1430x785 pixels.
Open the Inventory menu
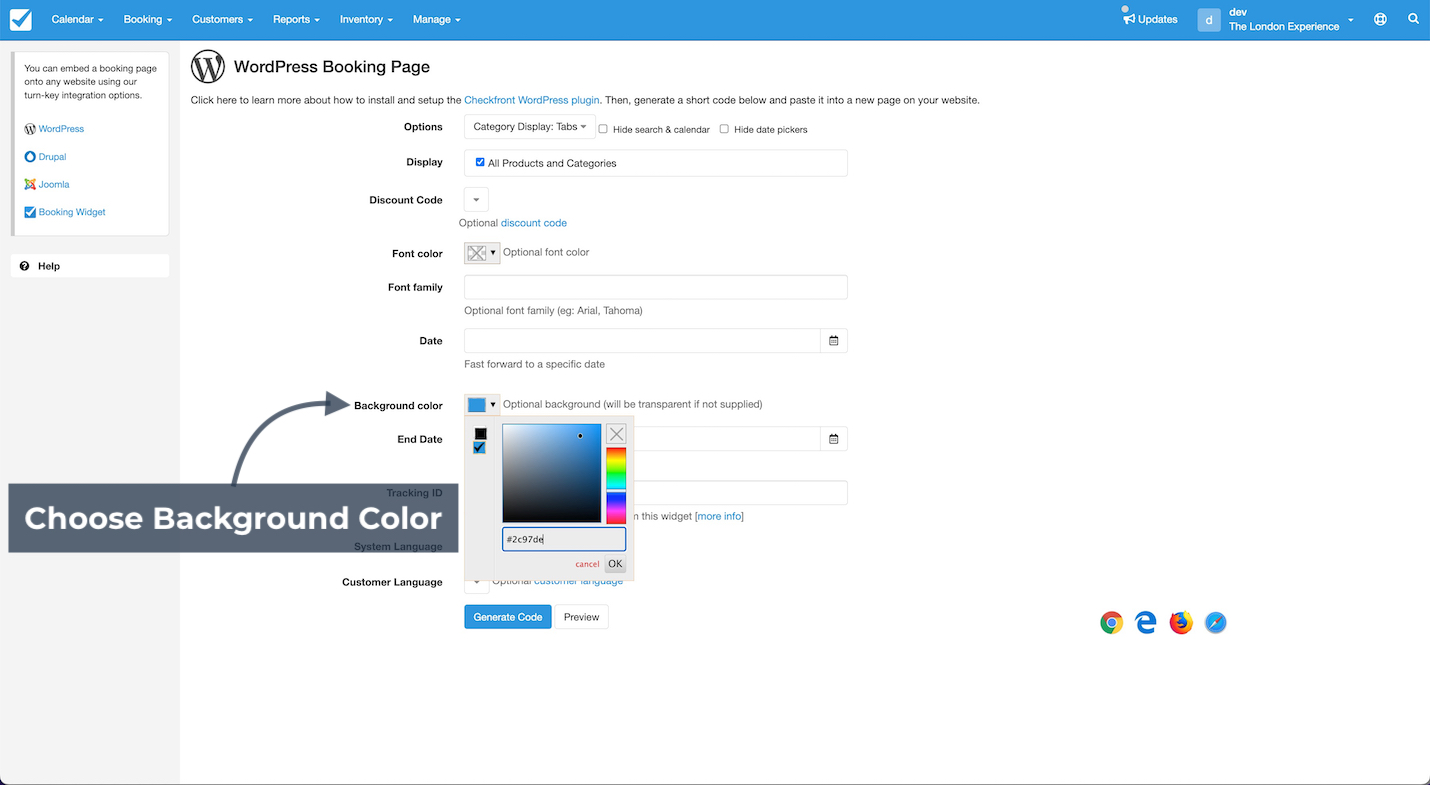(x=366, y=19)
